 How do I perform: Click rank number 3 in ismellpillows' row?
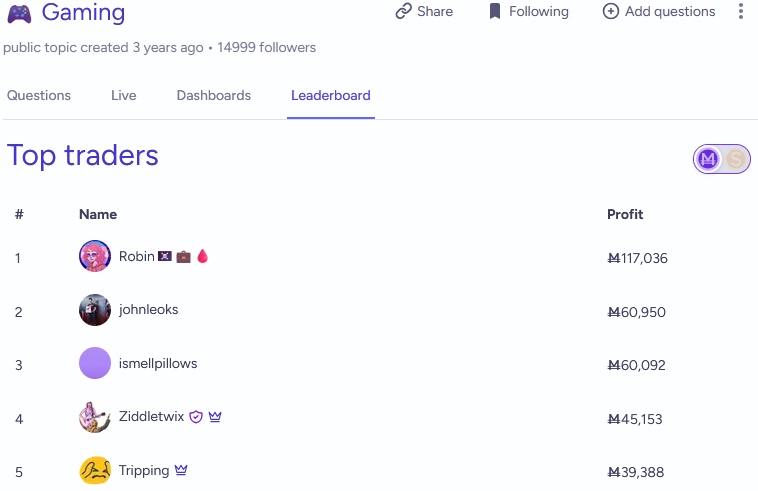tap(18, 365)
